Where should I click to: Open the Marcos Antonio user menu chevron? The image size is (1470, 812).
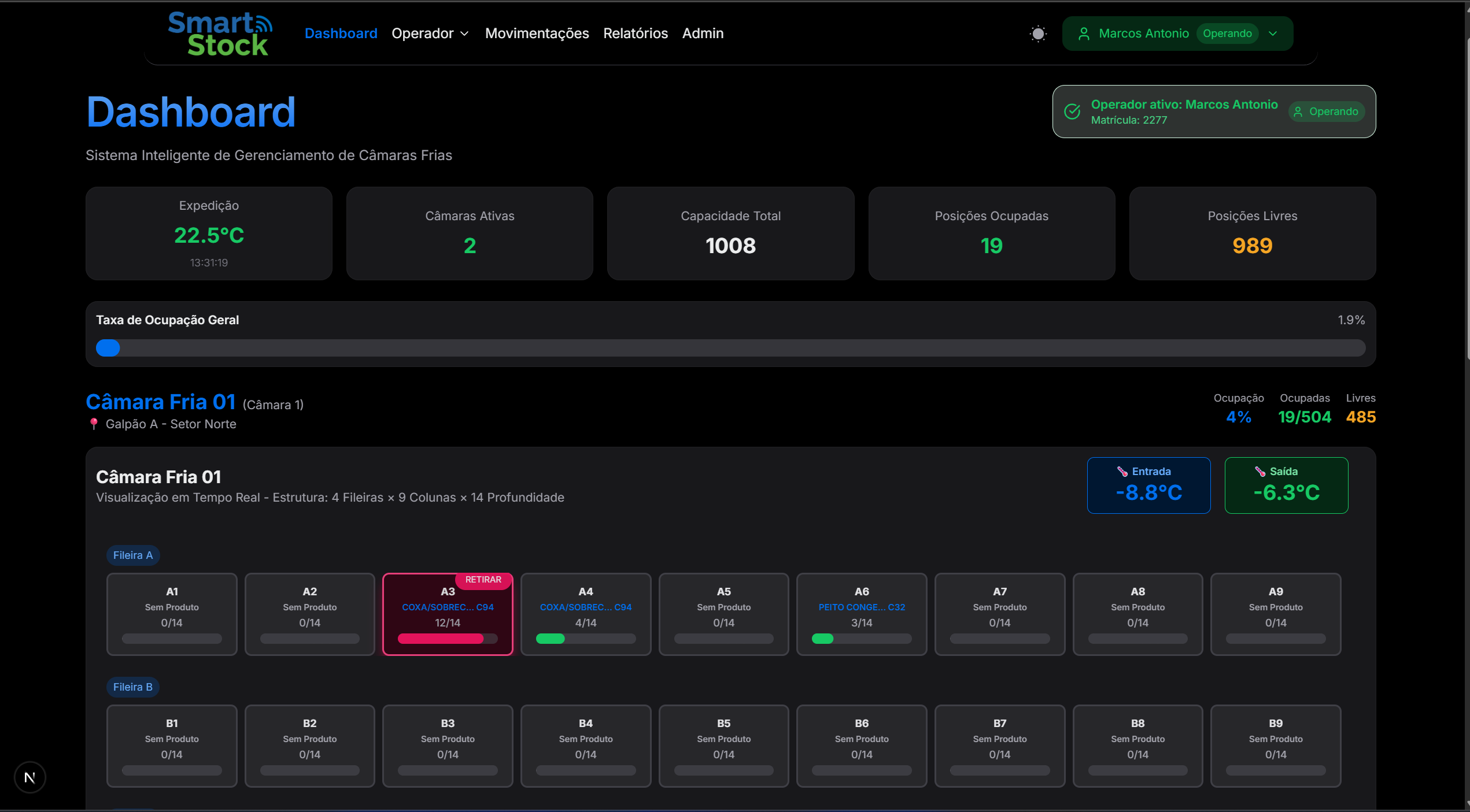(x=1273, y=34)
